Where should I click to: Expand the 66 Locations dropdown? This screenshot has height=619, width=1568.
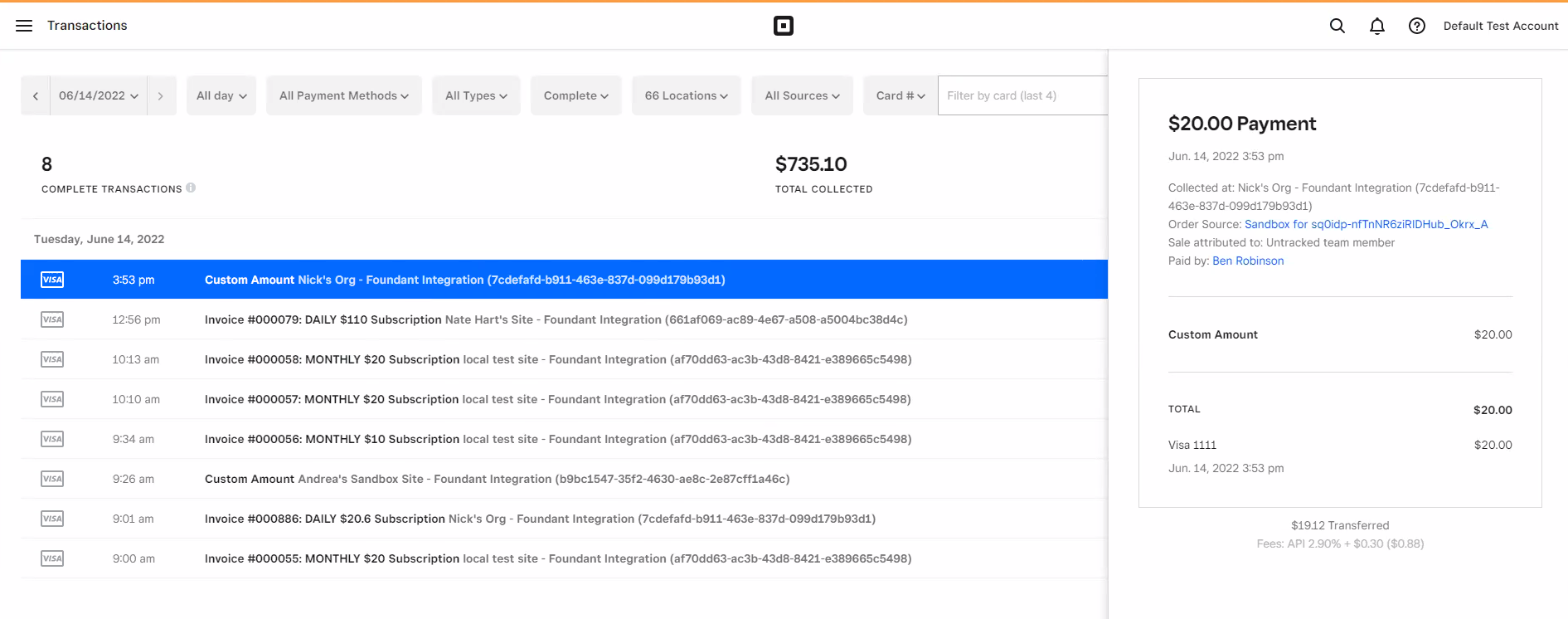(x=687, y=95)
